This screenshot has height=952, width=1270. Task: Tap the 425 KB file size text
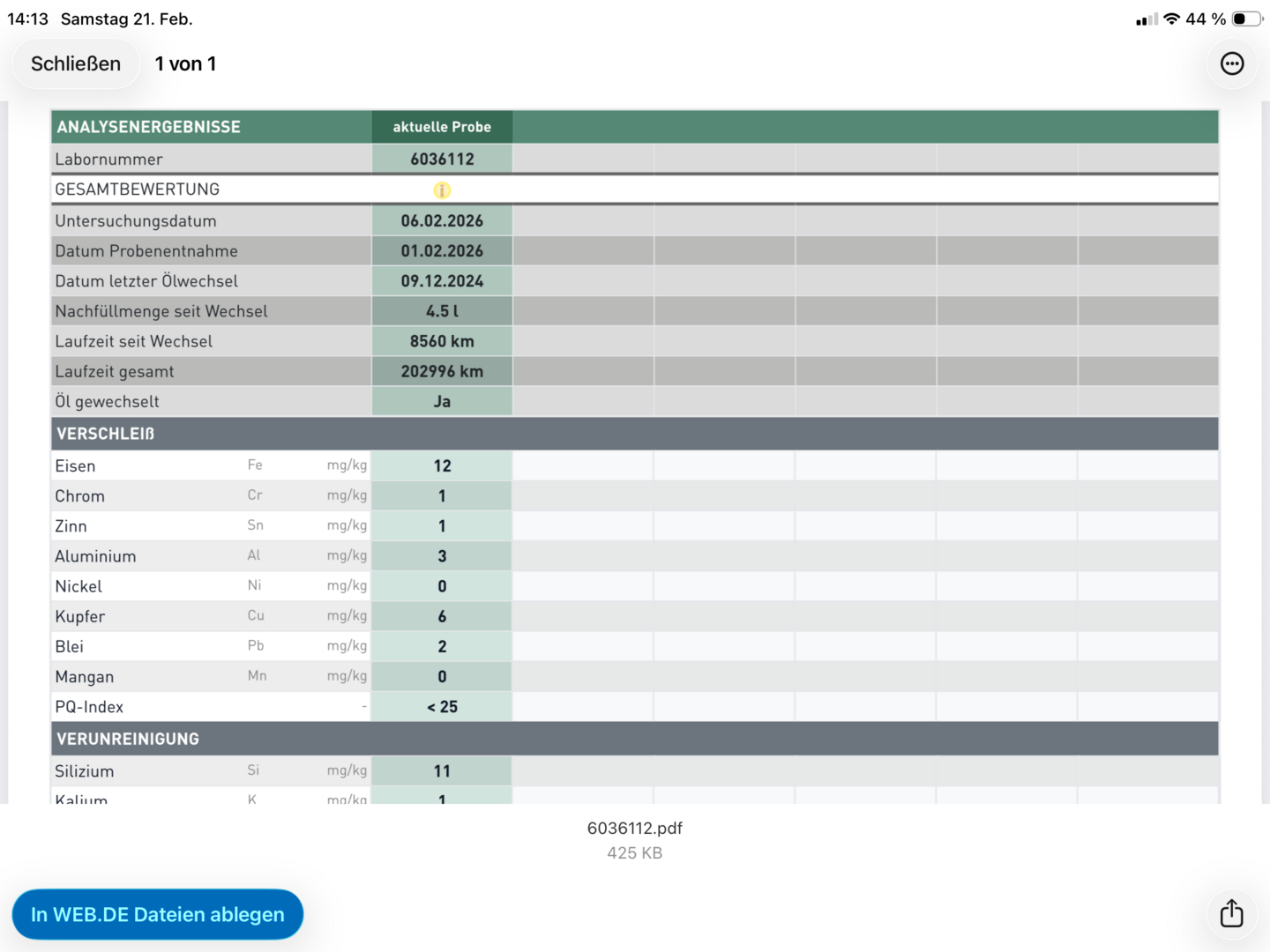[634, 853]
